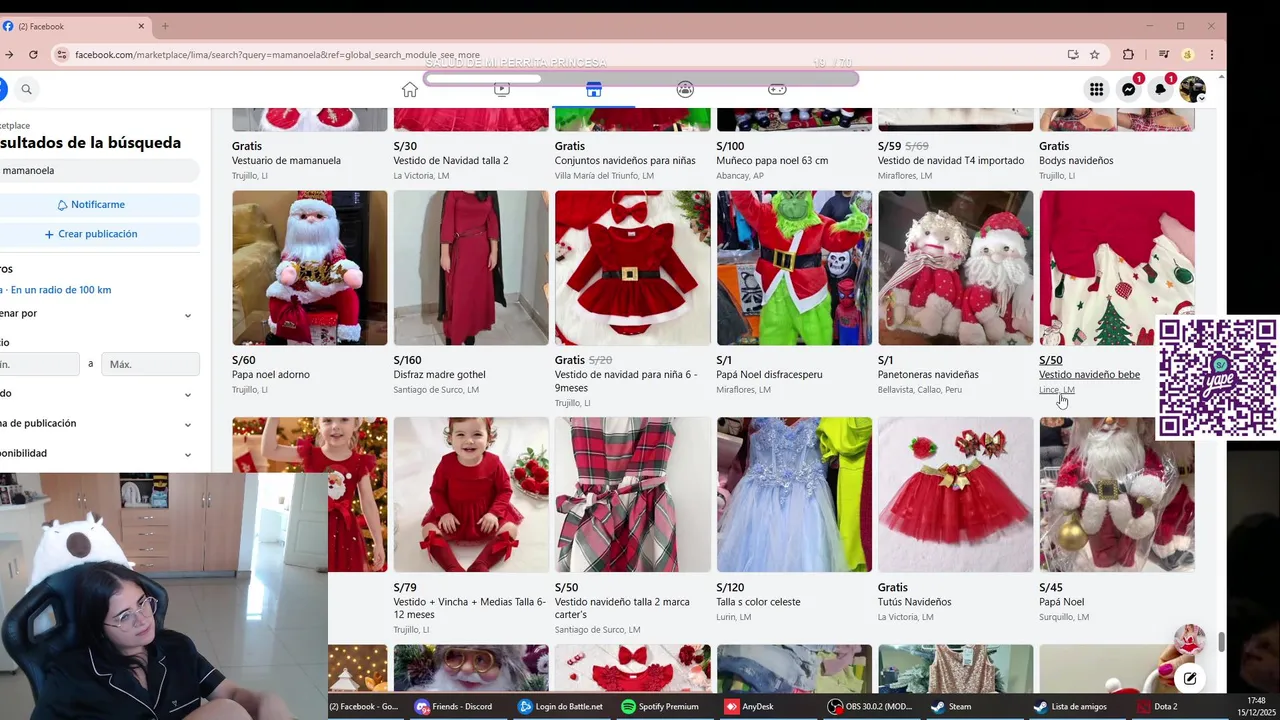Open the Vestido de navidad T4 importado title
This screenshot has width=1280, height=720.
[x=951, y=161]
